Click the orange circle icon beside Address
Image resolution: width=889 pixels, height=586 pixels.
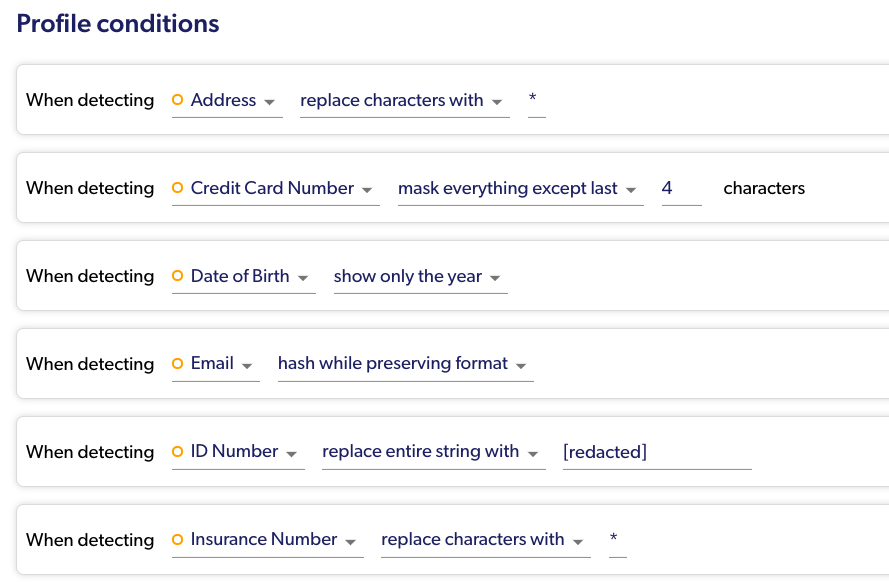[x=178, y=100]
